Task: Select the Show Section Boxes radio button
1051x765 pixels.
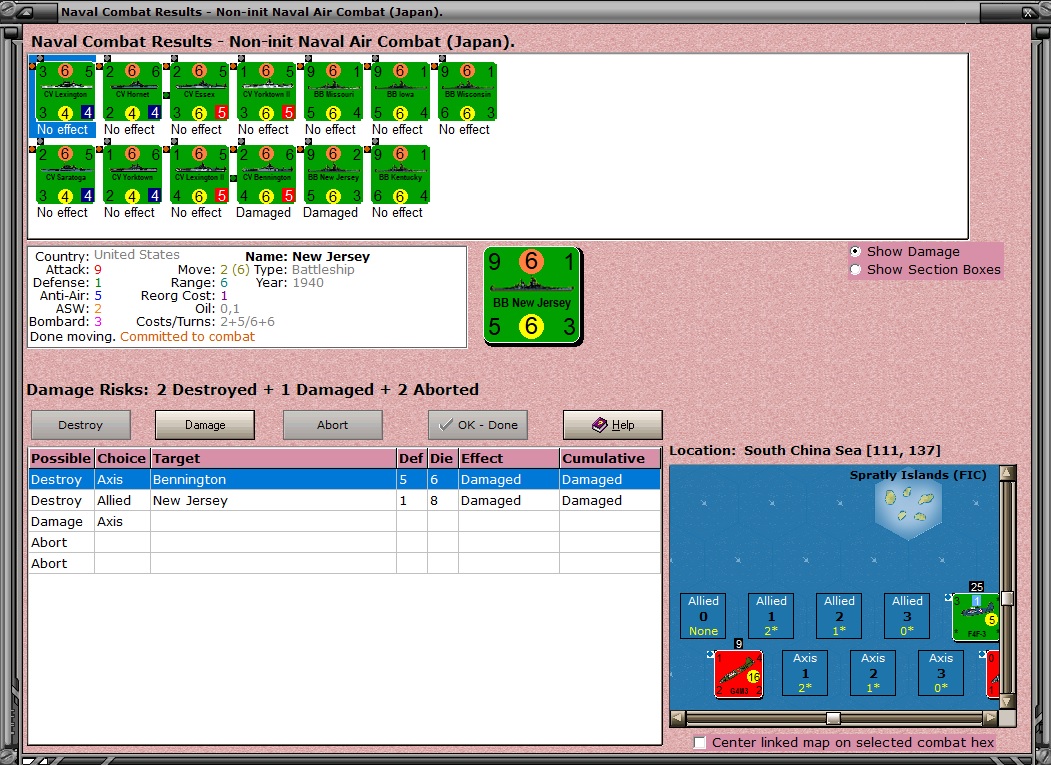Action: 855,270
